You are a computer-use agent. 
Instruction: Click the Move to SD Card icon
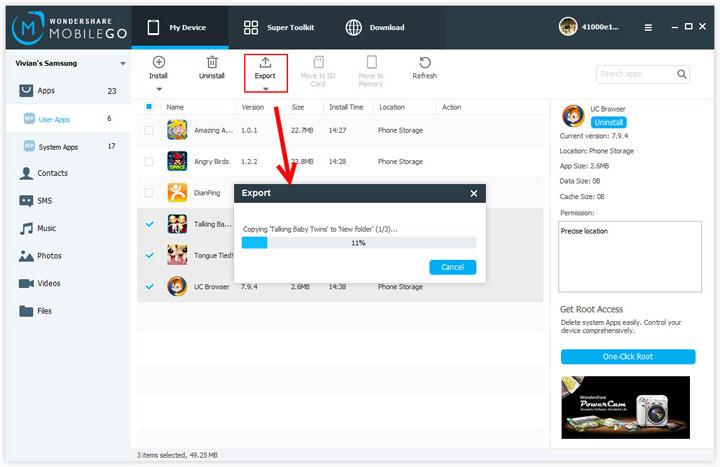click(x=318, y=62)
